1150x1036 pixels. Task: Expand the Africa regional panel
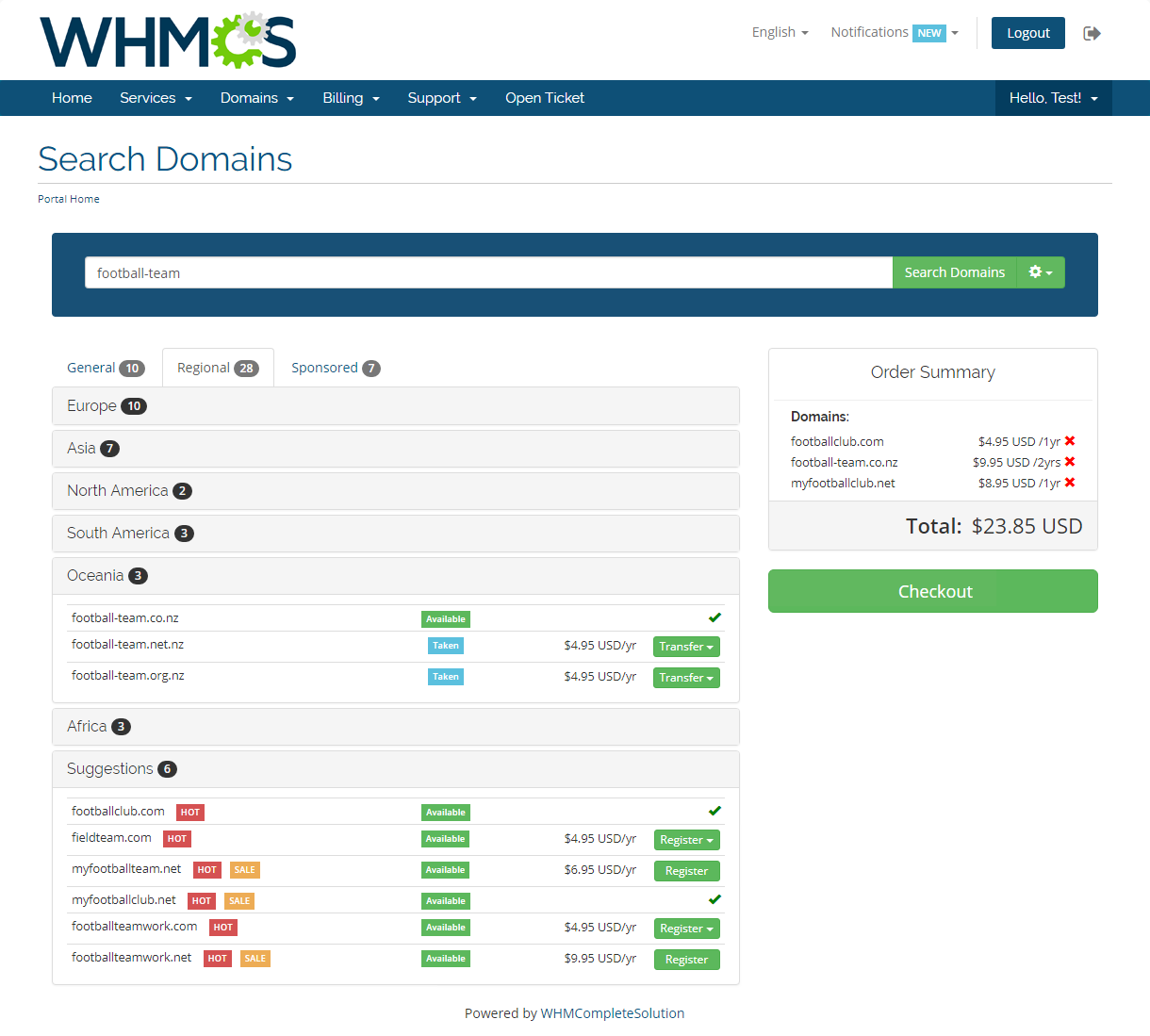[396, 726]
